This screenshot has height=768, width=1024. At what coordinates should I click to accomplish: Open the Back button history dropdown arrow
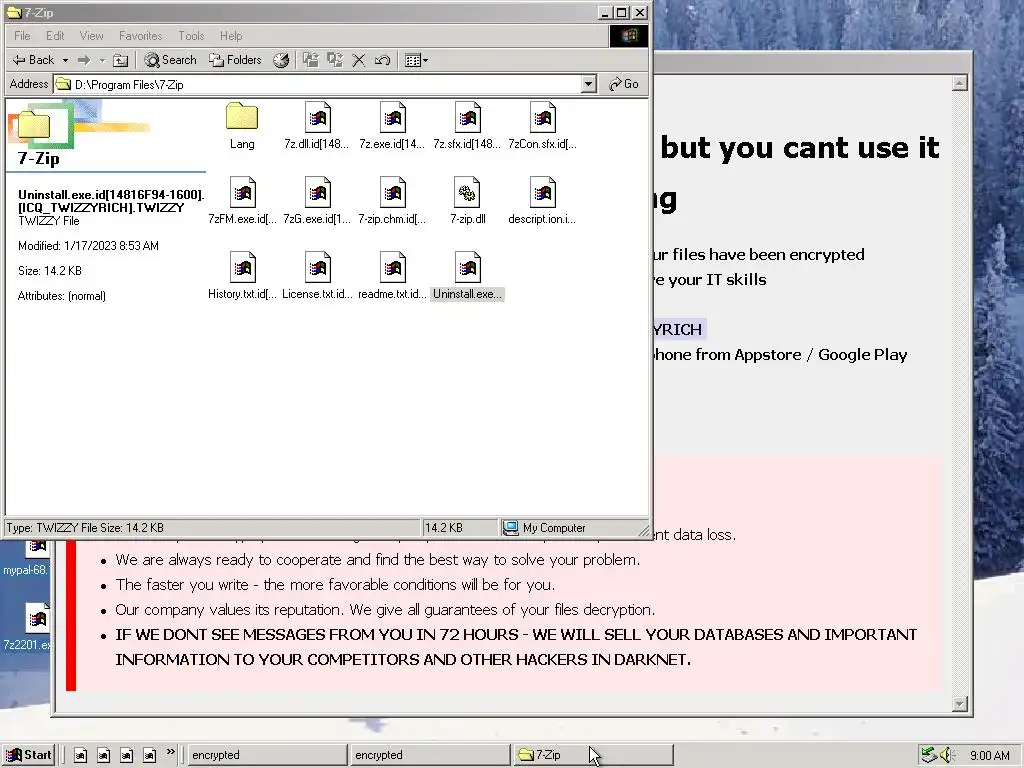[65, 60]
